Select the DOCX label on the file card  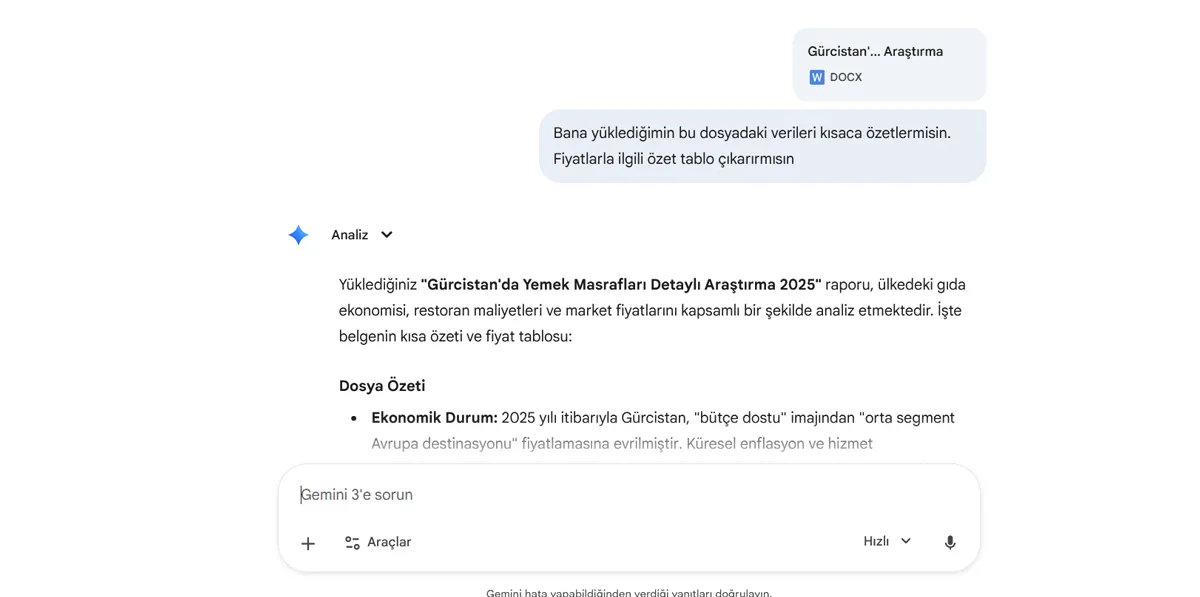coord(845,76)
